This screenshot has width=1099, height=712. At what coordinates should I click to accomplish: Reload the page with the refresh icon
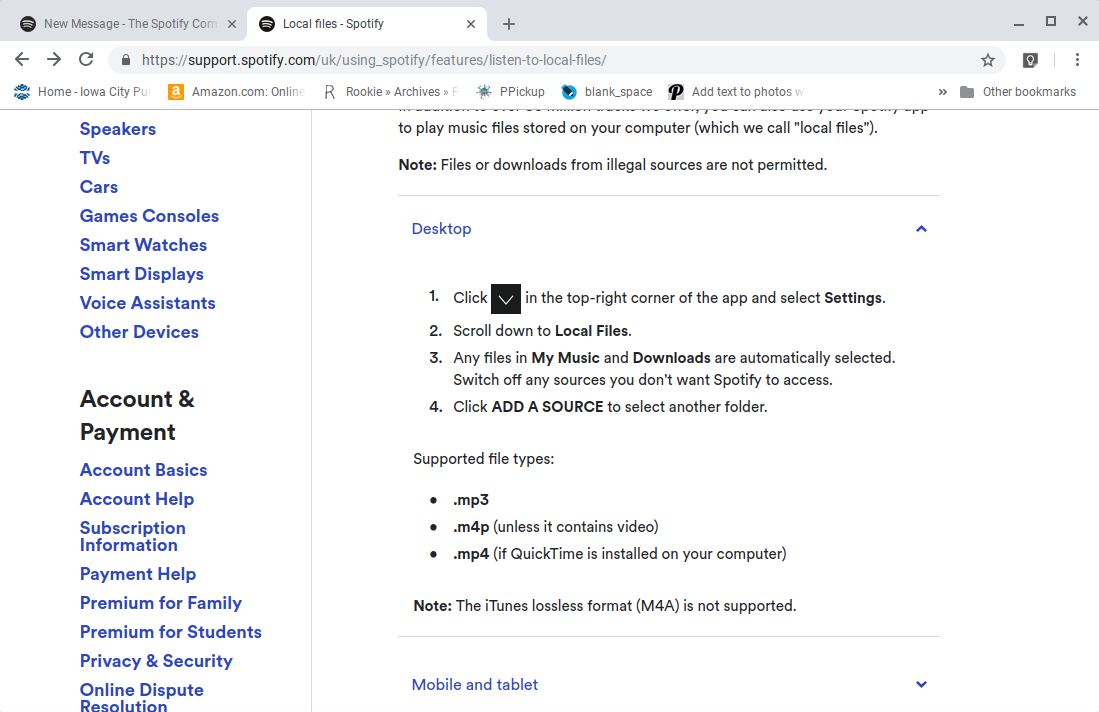pyautogui.click(x=86, y=60)
